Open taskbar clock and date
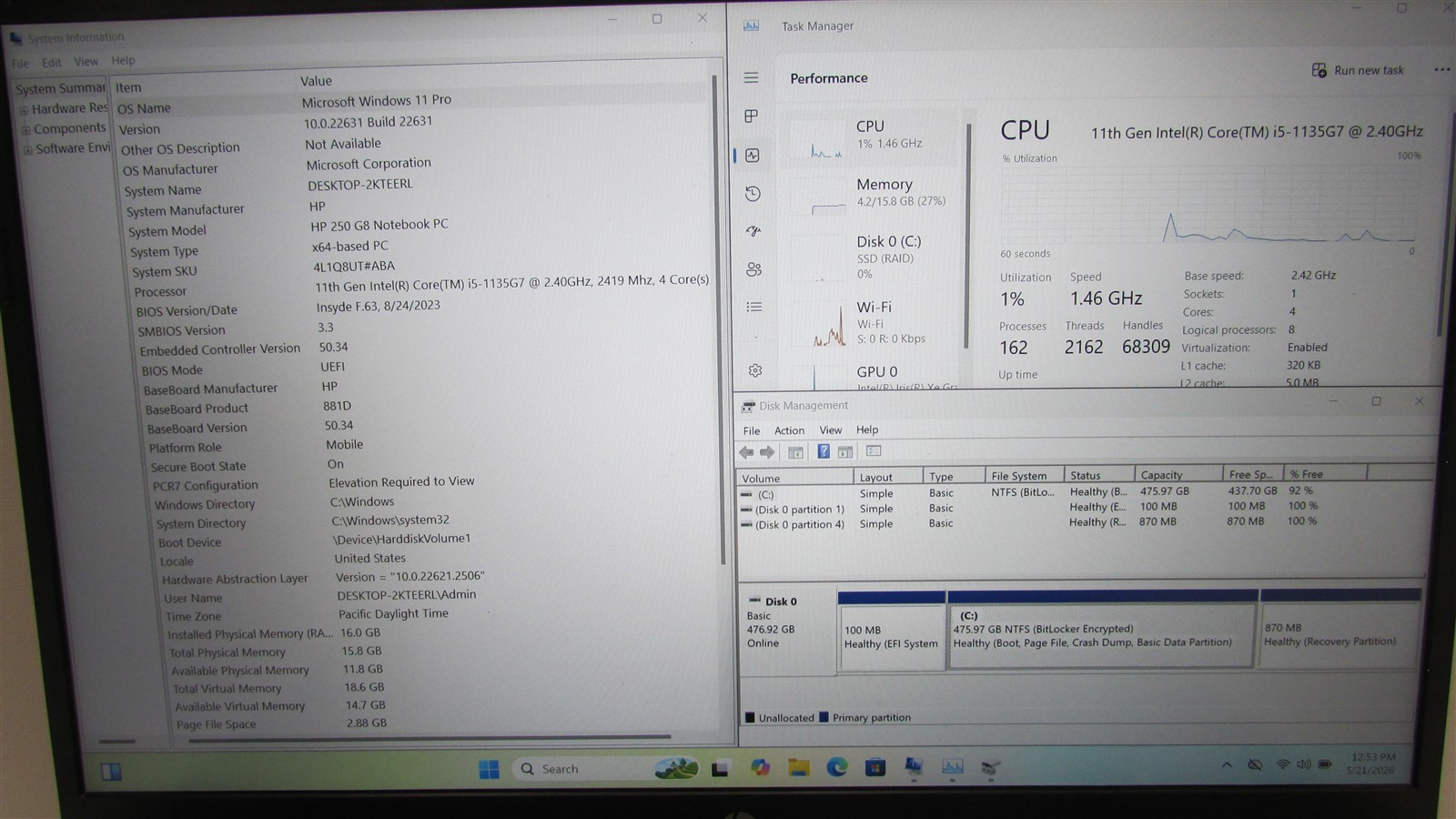This screenshot has height=819, width=1456. [x=1372, y=763]
